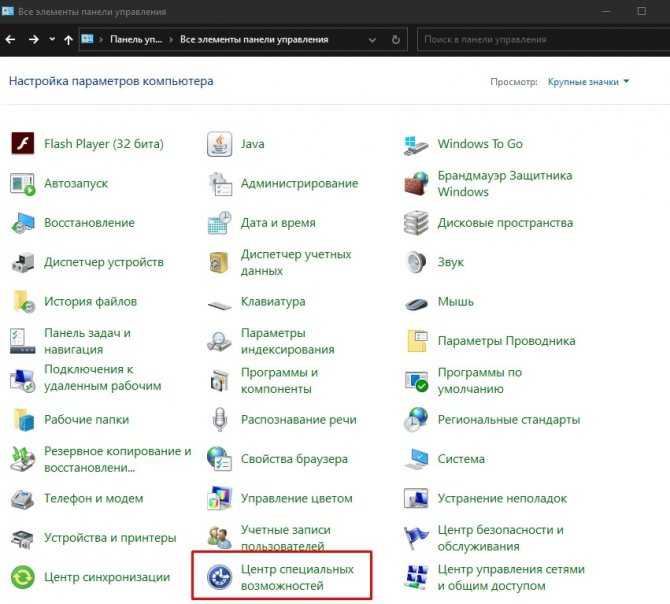The width and height of the screenshot is (670, 604).
Task: Open the Параметры Проводника icon
Action: 417,341
